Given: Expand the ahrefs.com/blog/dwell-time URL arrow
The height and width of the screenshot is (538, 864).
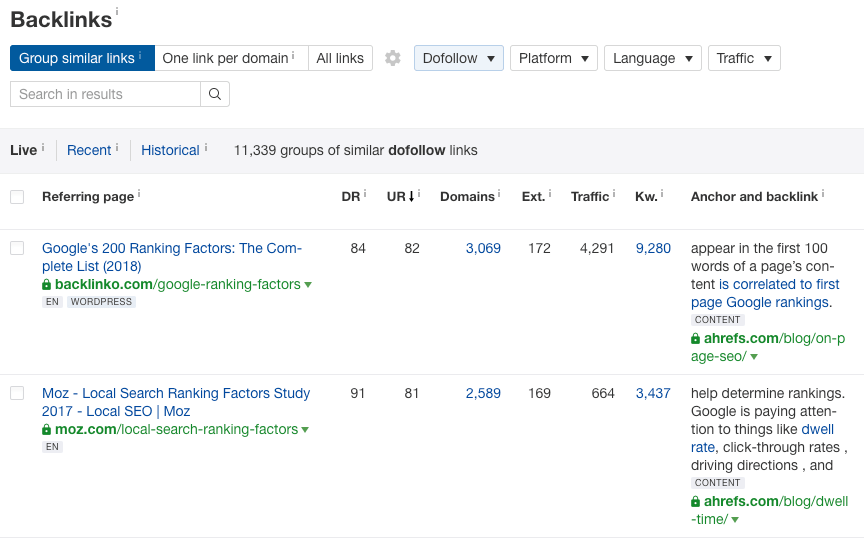Looking at the screenshot, I should coord(735,520).
